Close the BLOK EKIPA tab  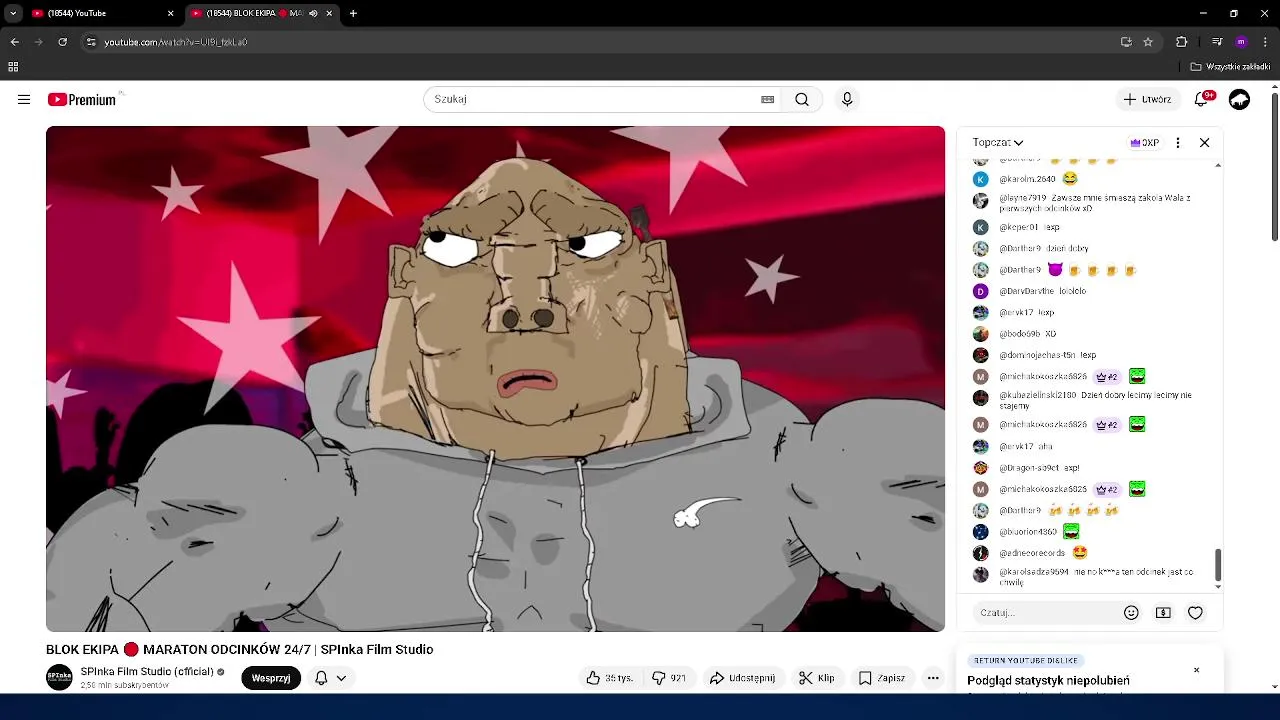pyautogui.click(x=329, y=13)
